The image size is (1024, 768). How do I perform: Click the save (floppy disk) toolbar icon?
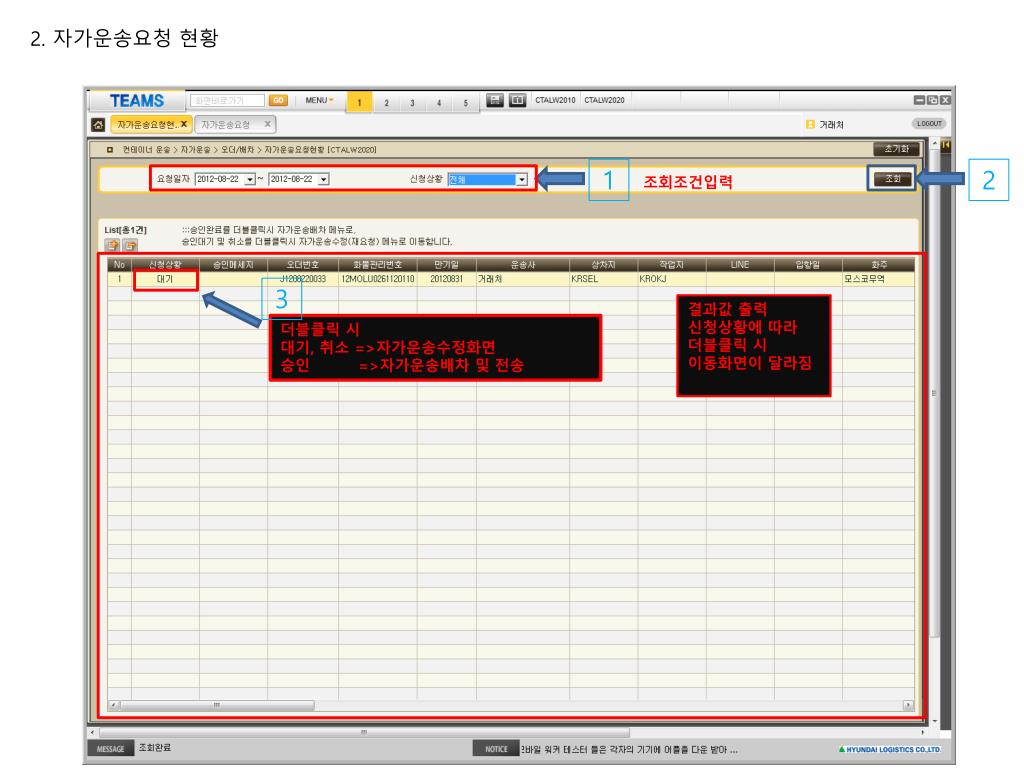coord(495,100)
